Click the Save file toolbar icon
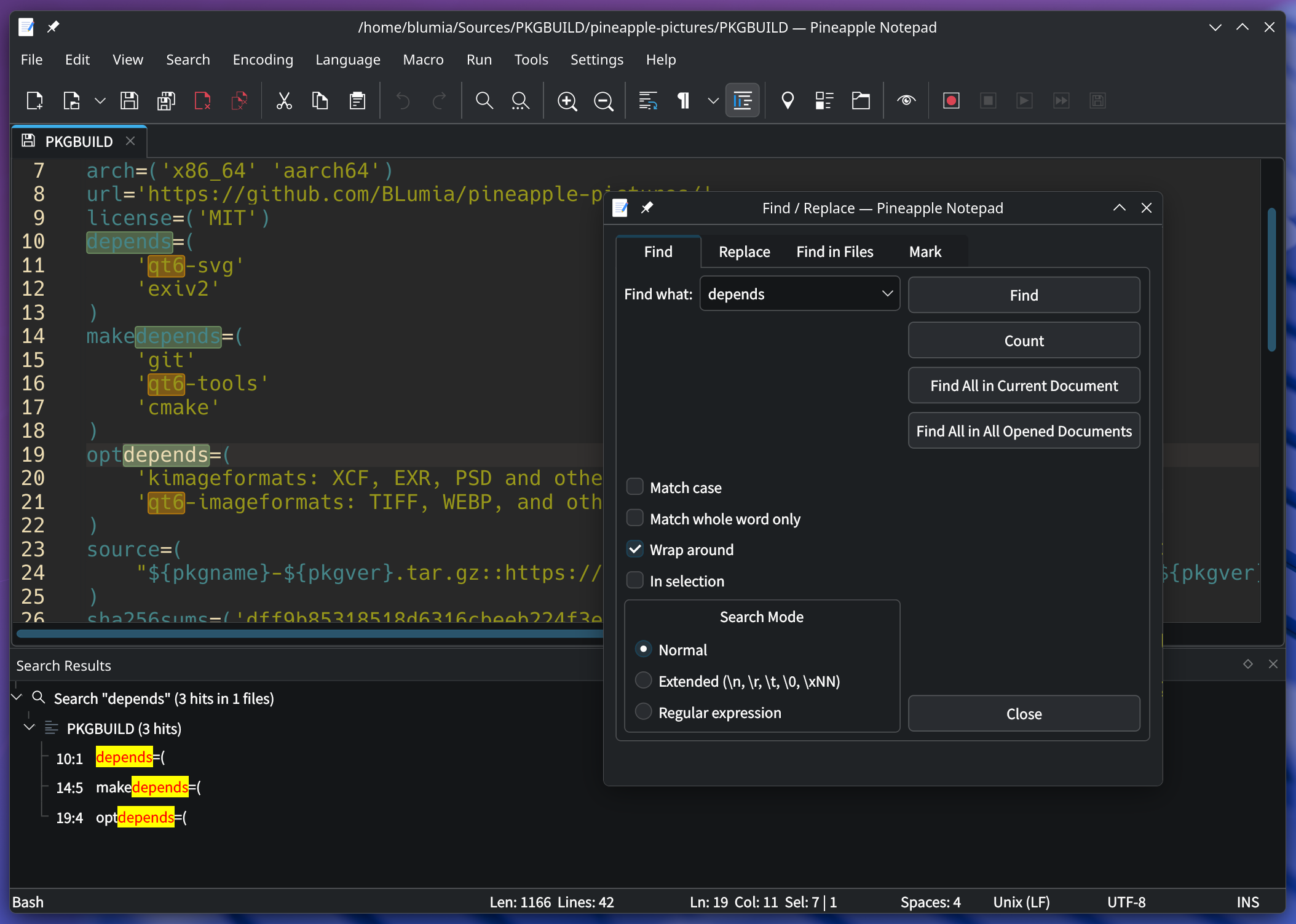This screenshot has height=924, width=1296. 129,100
